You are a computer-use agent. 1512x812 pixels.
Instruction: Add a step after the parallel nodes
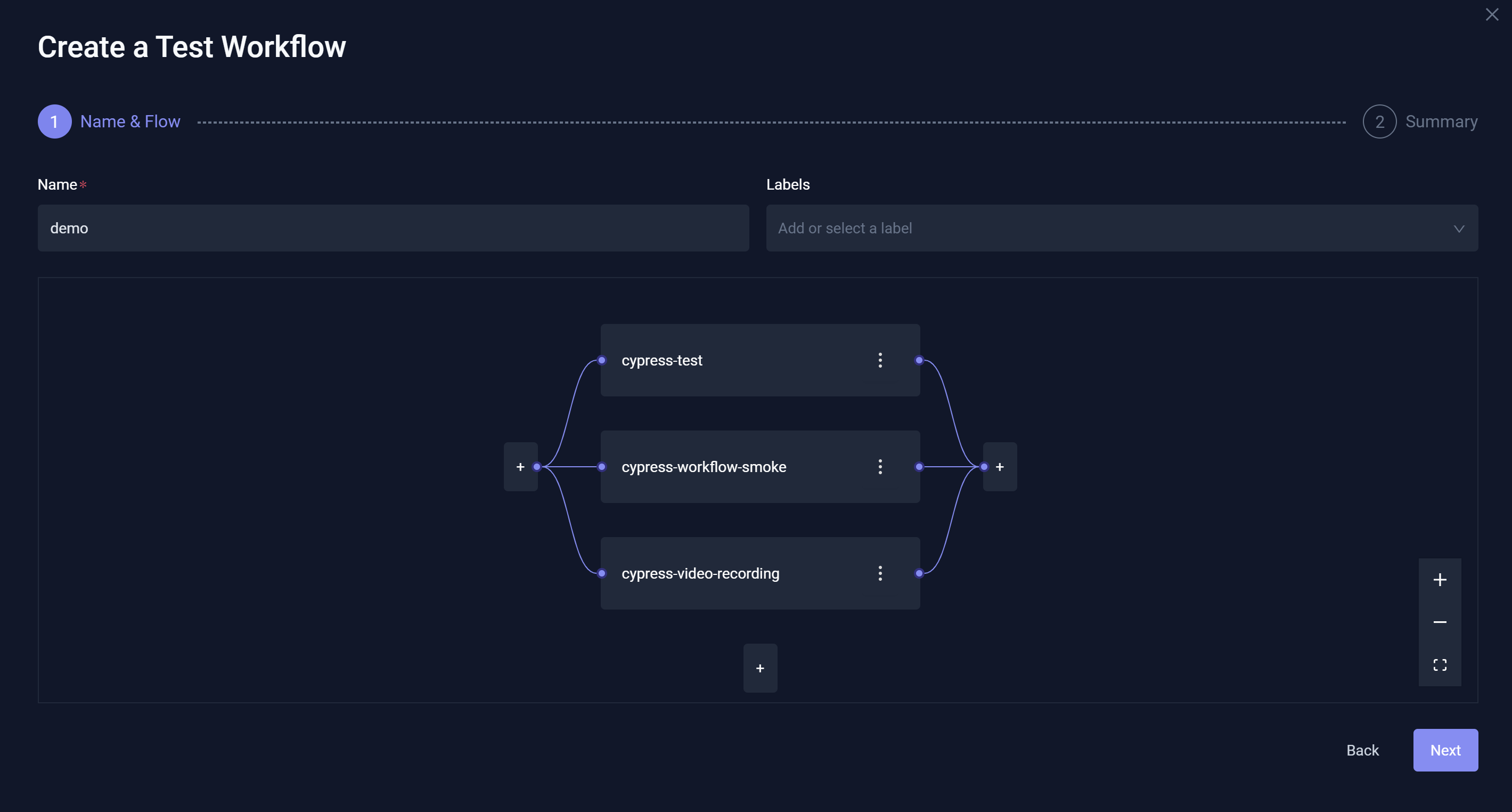1000,467
